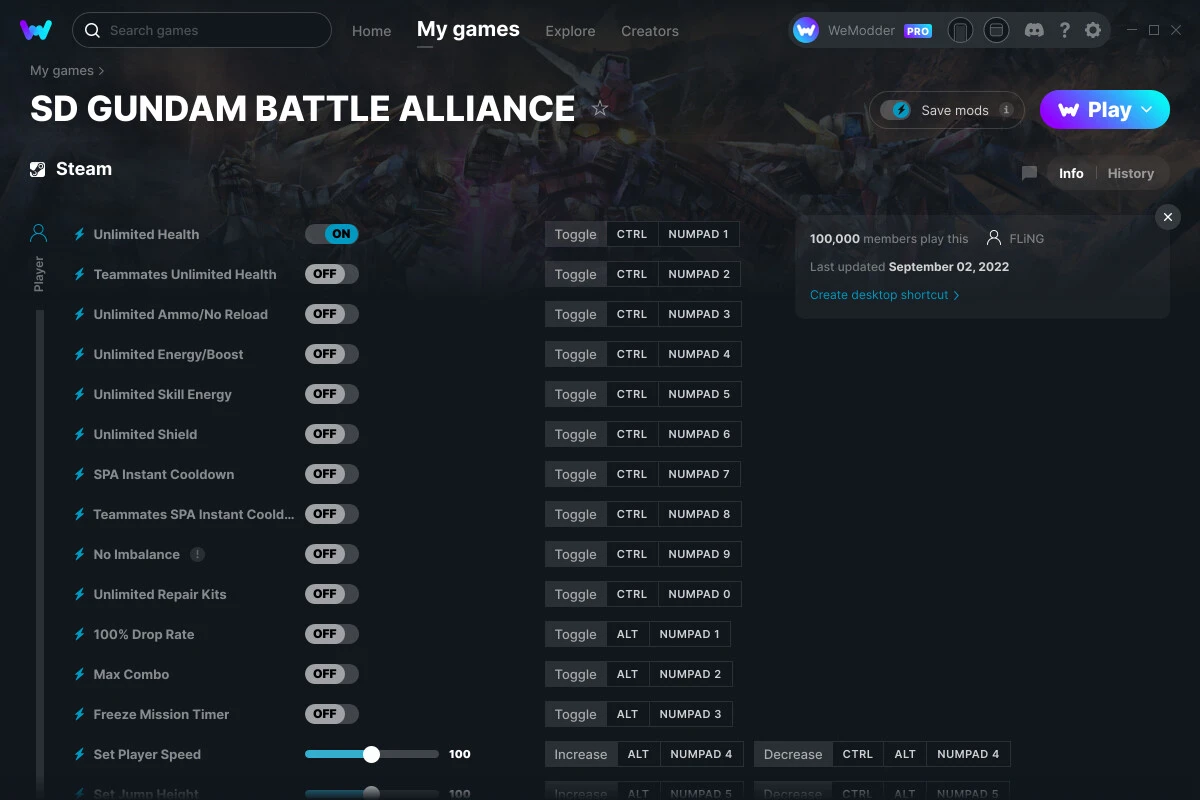Open help using the question mark icon
Screen dimensions: 1200x800
coord(1064,30)
